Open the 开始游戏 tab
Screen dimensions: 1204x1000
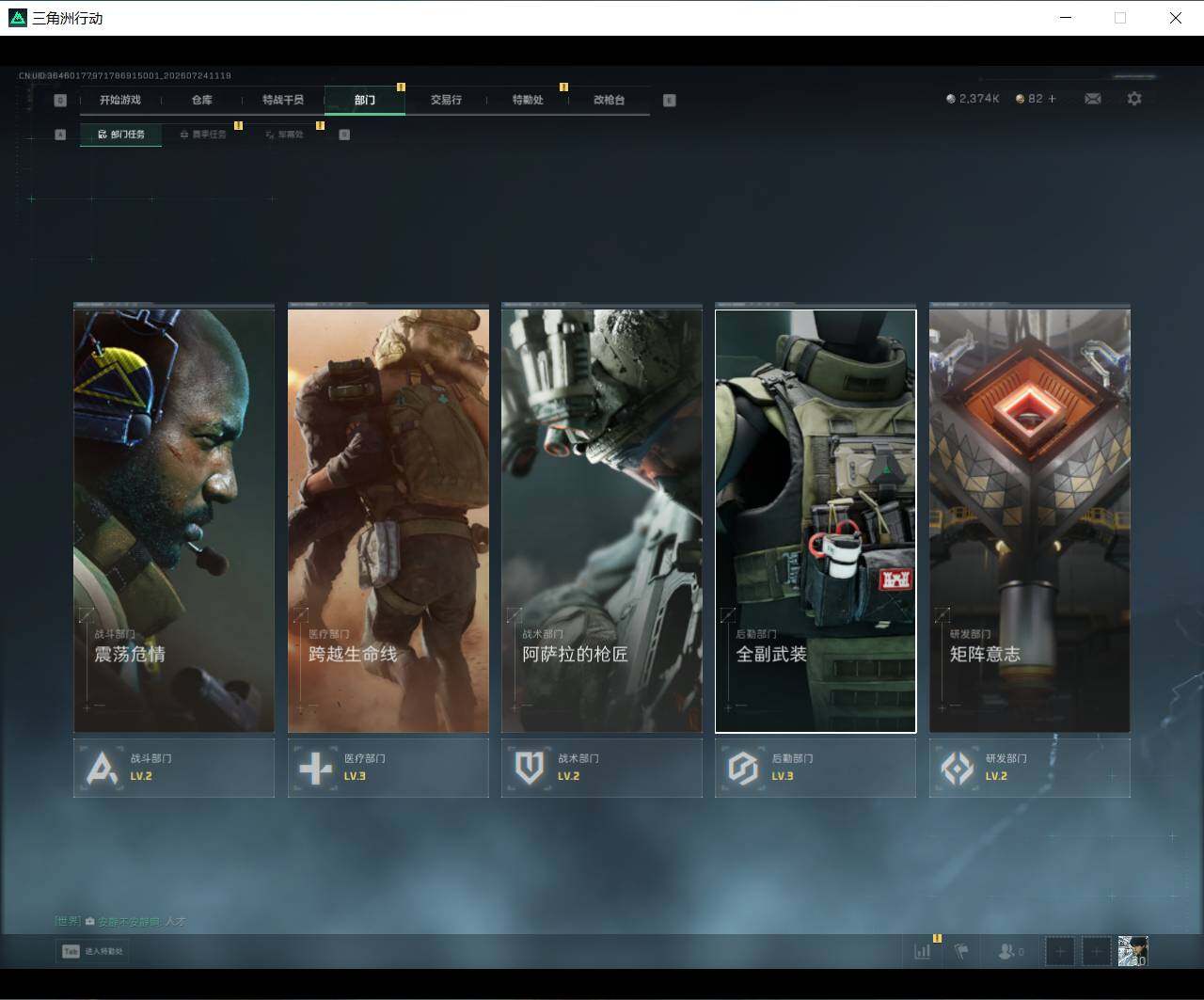(x=120, y=100)
